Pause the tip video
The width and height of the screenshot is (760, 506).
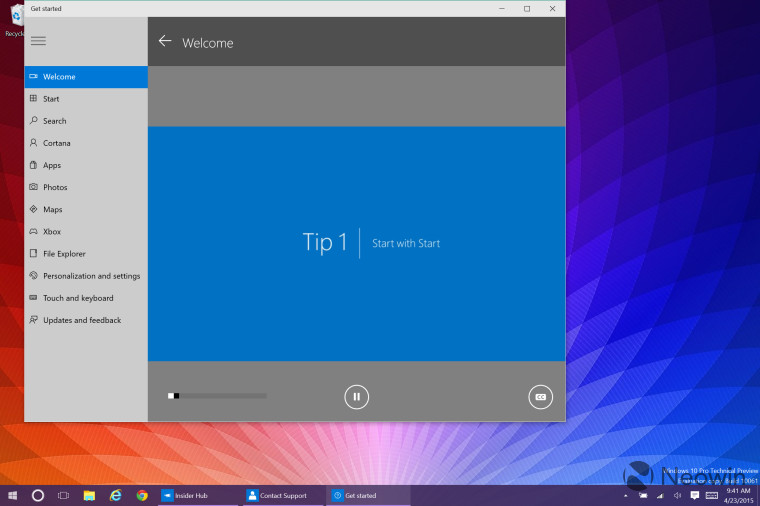(356, 397)
